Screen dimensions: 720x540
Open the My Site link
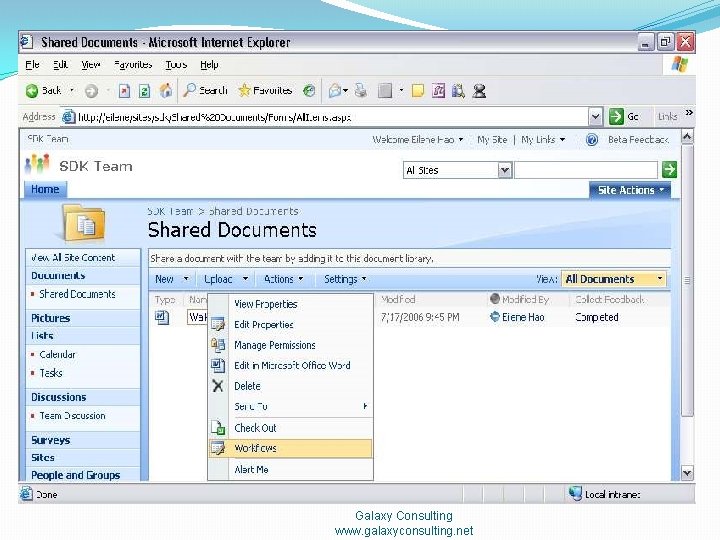[492, 140]
